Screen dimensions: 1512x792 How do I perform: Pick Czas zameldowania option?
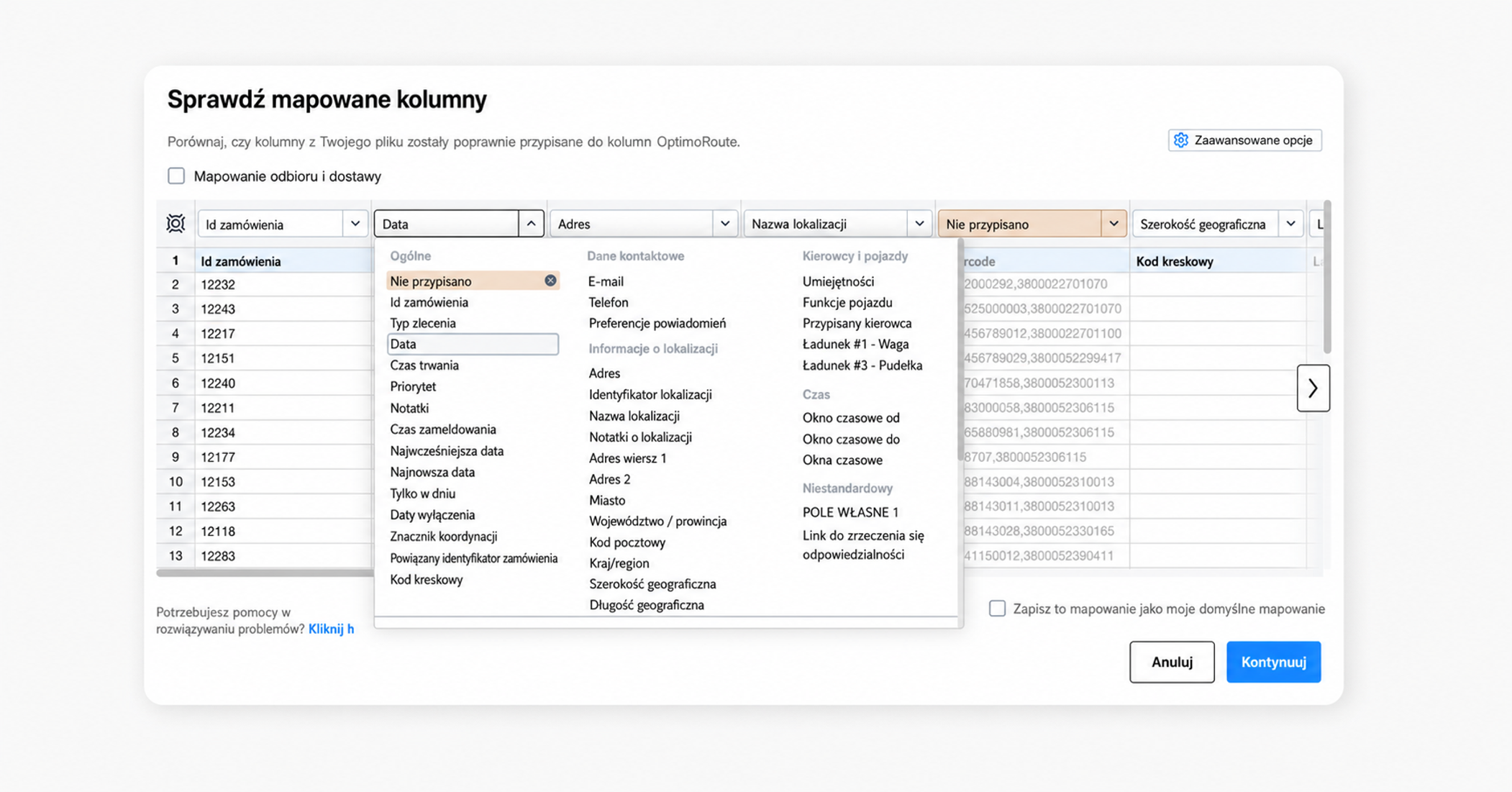coord(443,429)
